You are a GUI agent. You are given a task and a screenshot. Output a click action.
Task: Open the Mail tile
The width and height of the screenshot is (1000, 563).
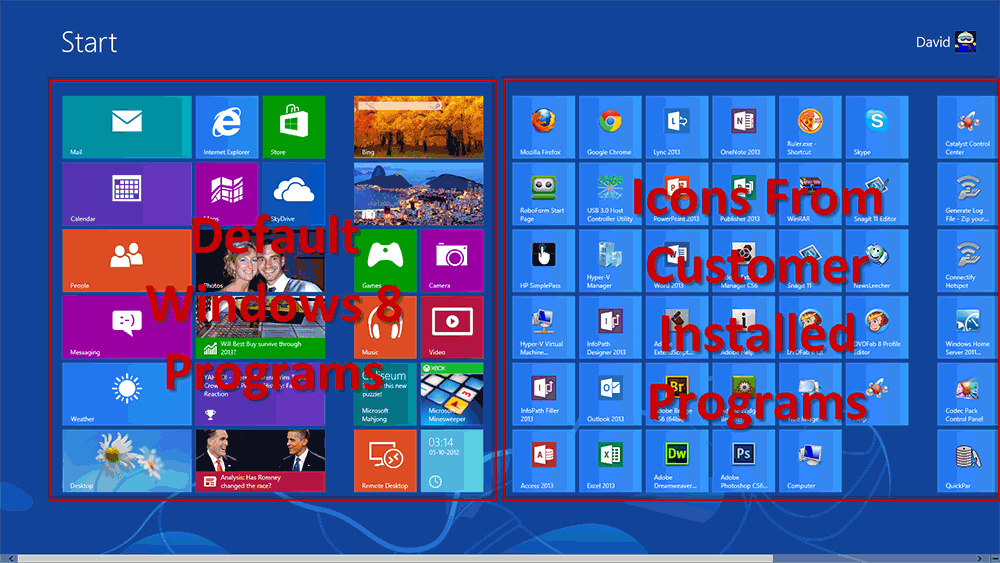[x=127, y=127]
